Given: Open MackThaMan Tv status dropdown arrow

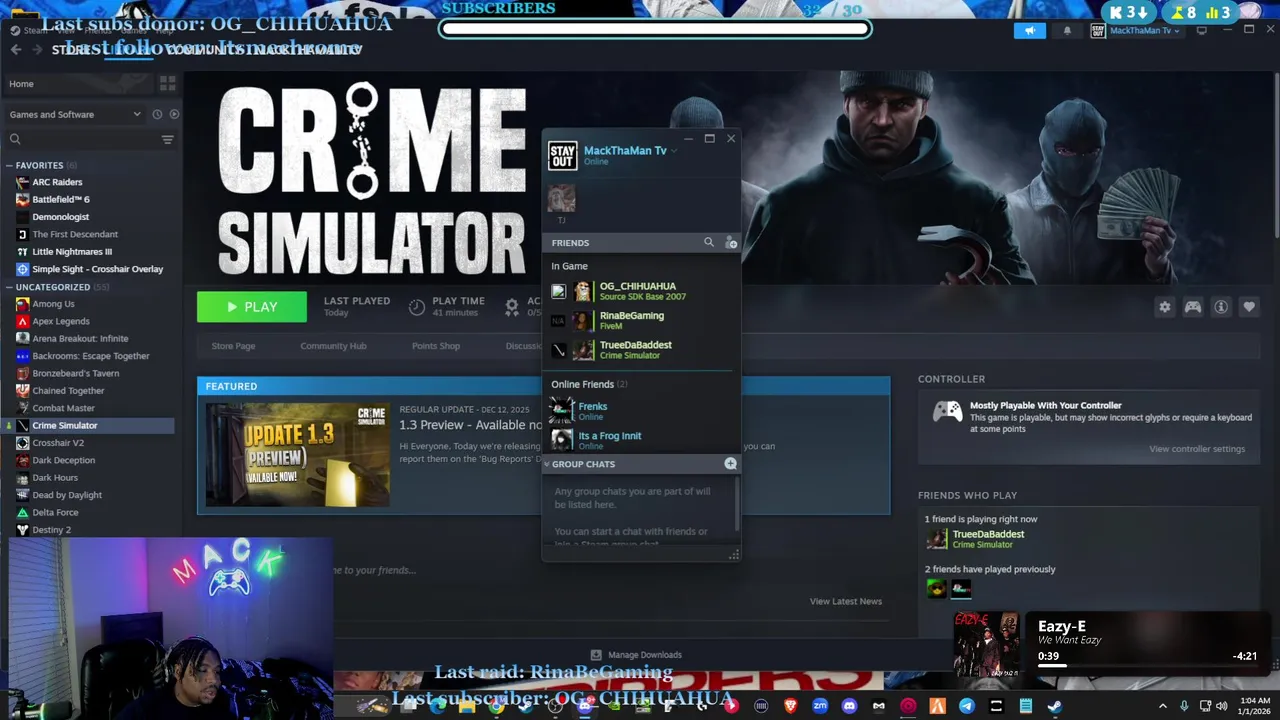Looking at the screenshot, I should click(674, 151).
